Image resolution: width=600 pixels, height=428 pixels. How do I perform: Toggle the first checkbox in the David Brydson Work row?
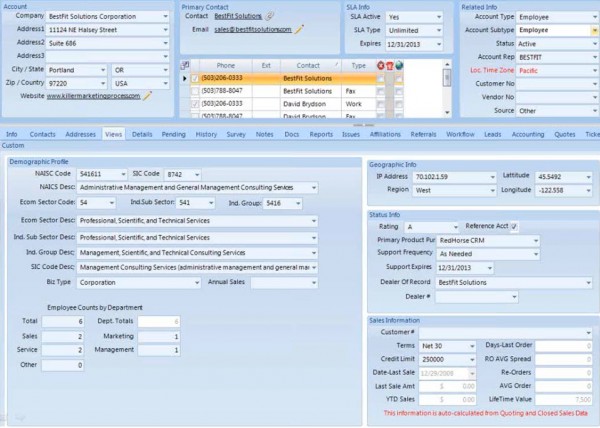(x=195, y=104)
